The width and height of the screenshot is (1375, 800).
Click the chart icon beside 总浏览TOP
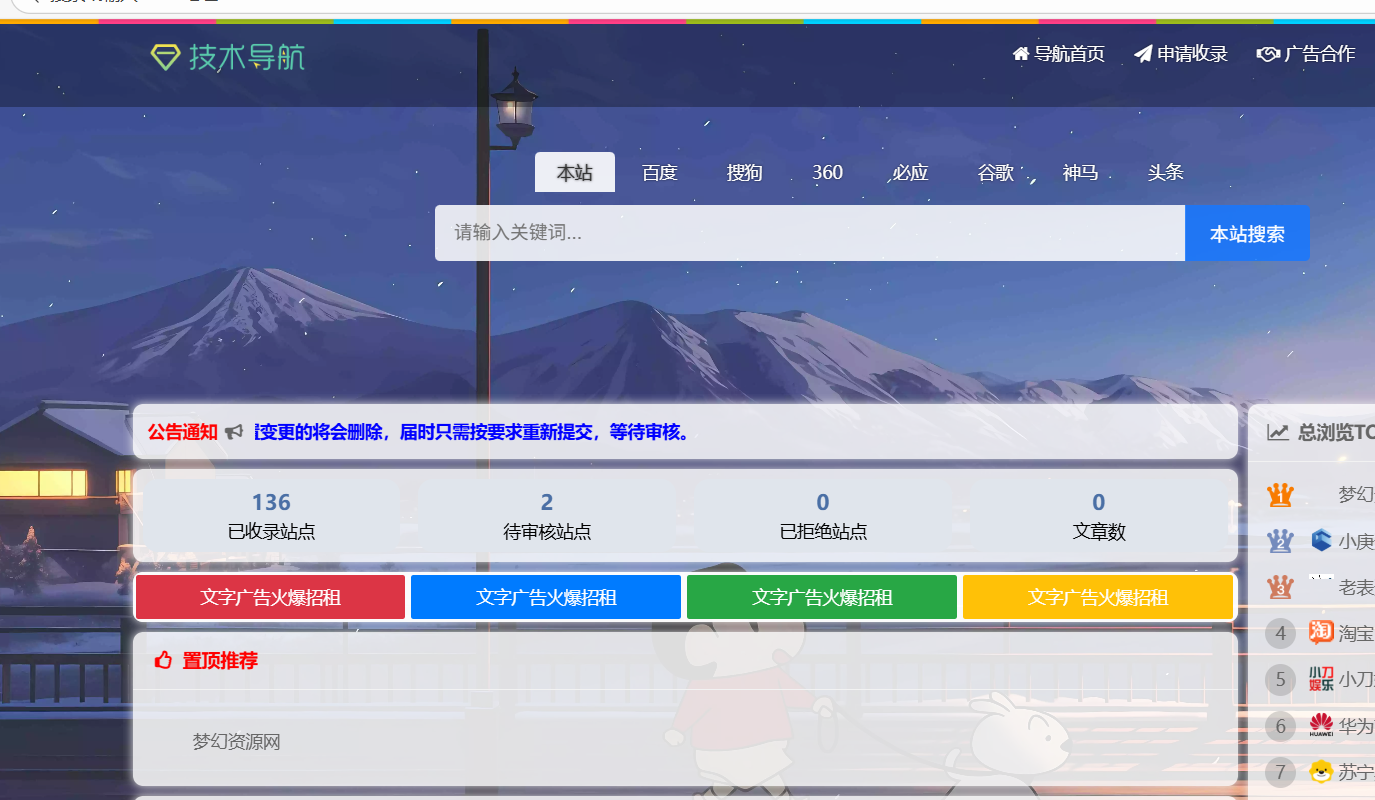[1278, 432]
